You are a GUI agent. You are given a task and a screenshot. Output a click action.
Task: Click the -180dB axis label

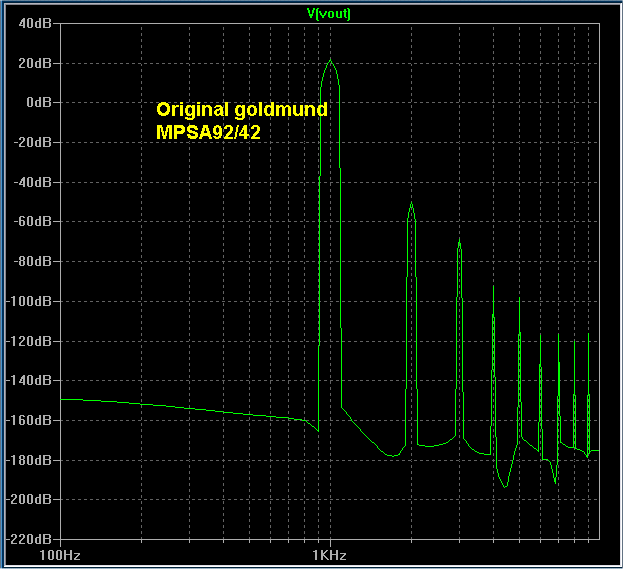tap(29, 460)
